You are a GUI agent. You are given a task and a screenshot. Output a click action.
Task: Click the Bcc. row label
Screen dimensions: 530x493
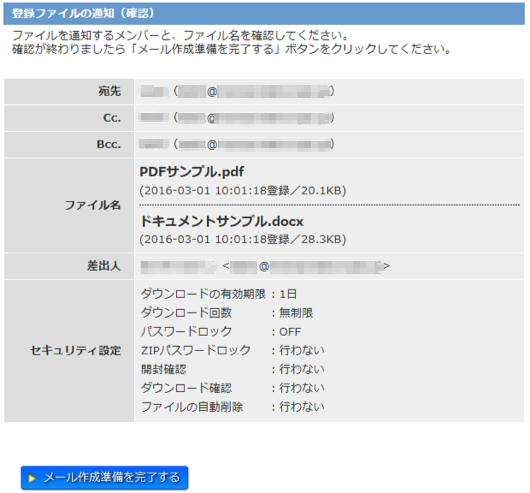coord(109,144)
